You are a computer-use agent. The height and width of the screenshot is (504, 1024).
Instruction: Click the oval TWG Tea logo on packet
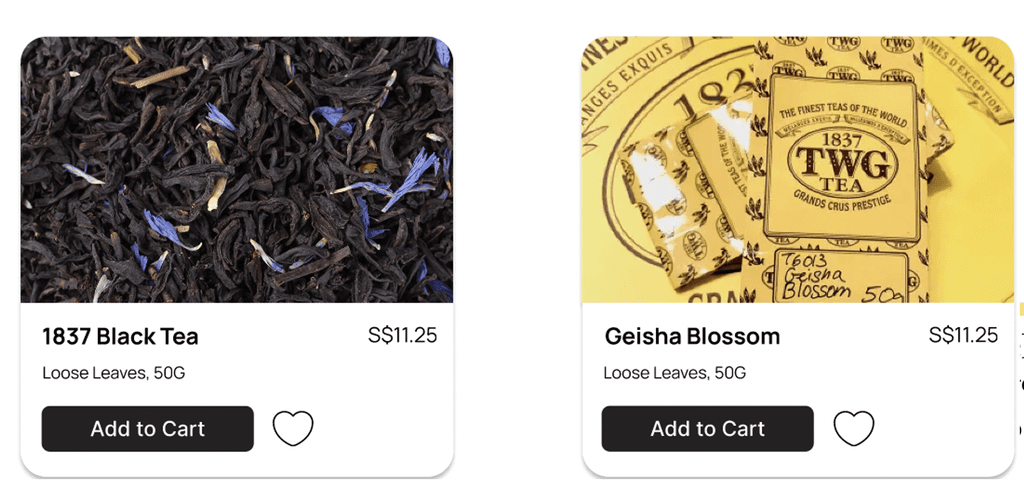point(840,164)
